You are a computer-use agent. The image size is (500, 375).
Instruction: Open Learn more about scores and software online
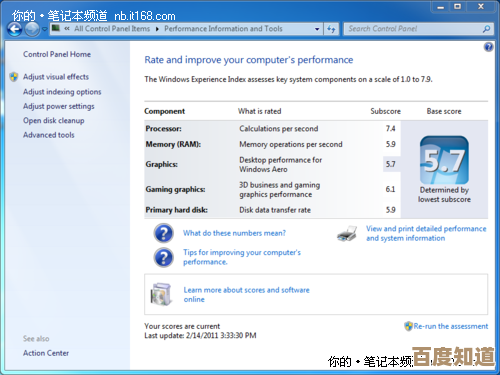(x=246, y=295)
